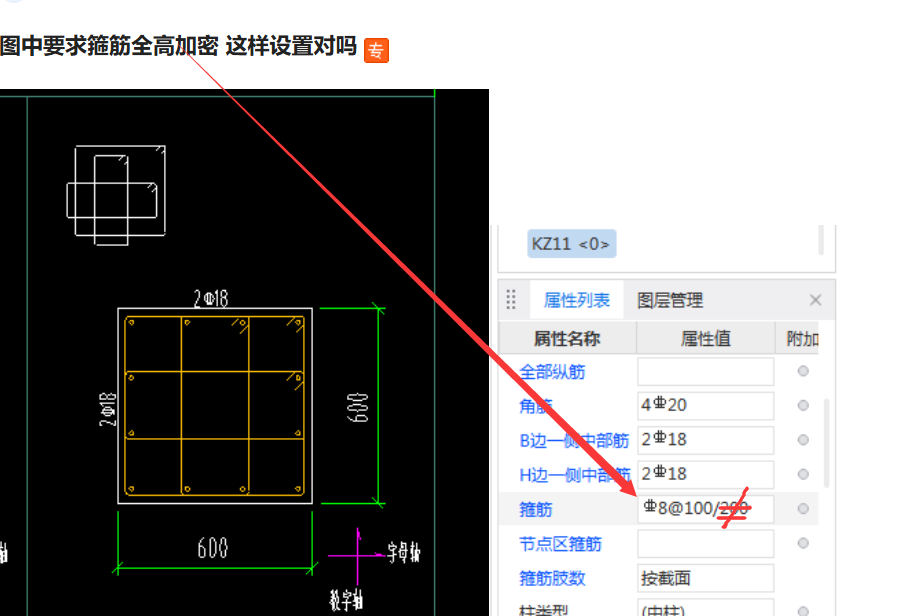Viewport: 905px width, 616px height.
Task: Click the orange 专 badge after the question title
Action: click(x=376, y=50)
